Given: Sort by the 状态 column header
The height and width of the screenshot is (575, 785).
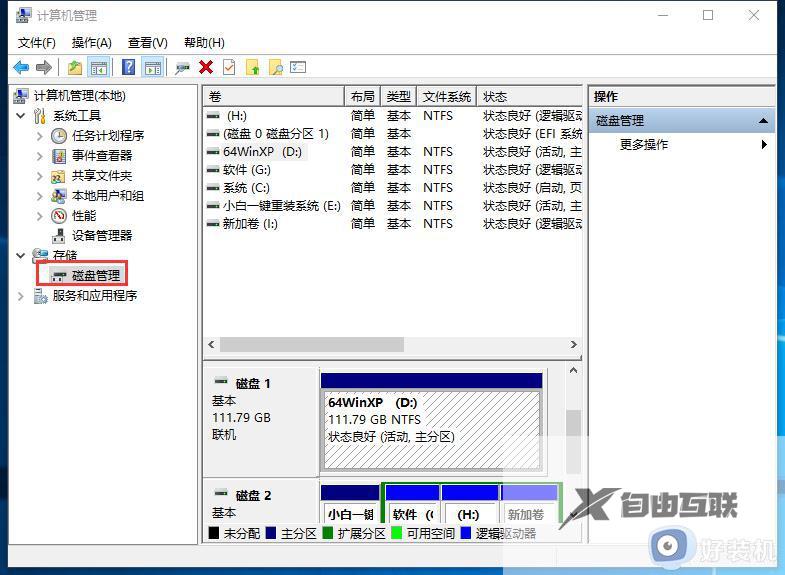Looking at the screenshot, I should [529, 96].
